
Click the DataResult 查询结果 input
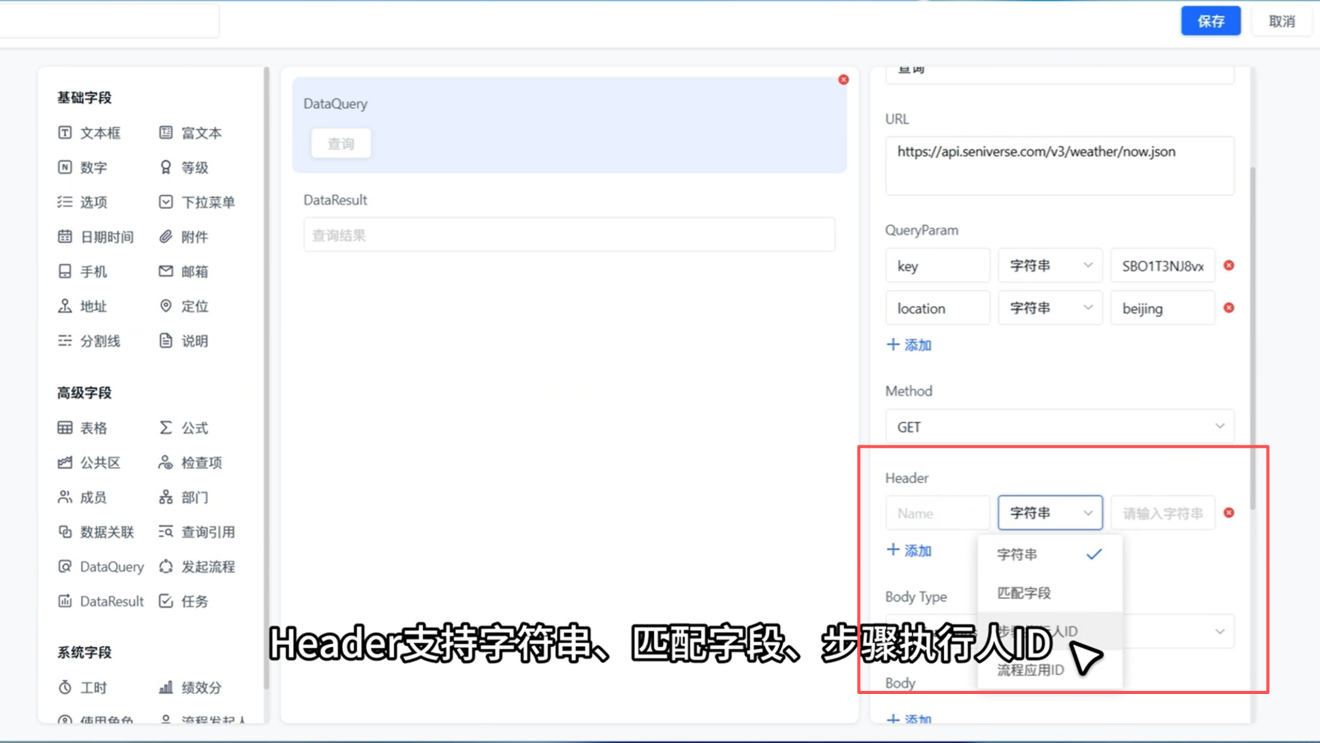(569, 235)
